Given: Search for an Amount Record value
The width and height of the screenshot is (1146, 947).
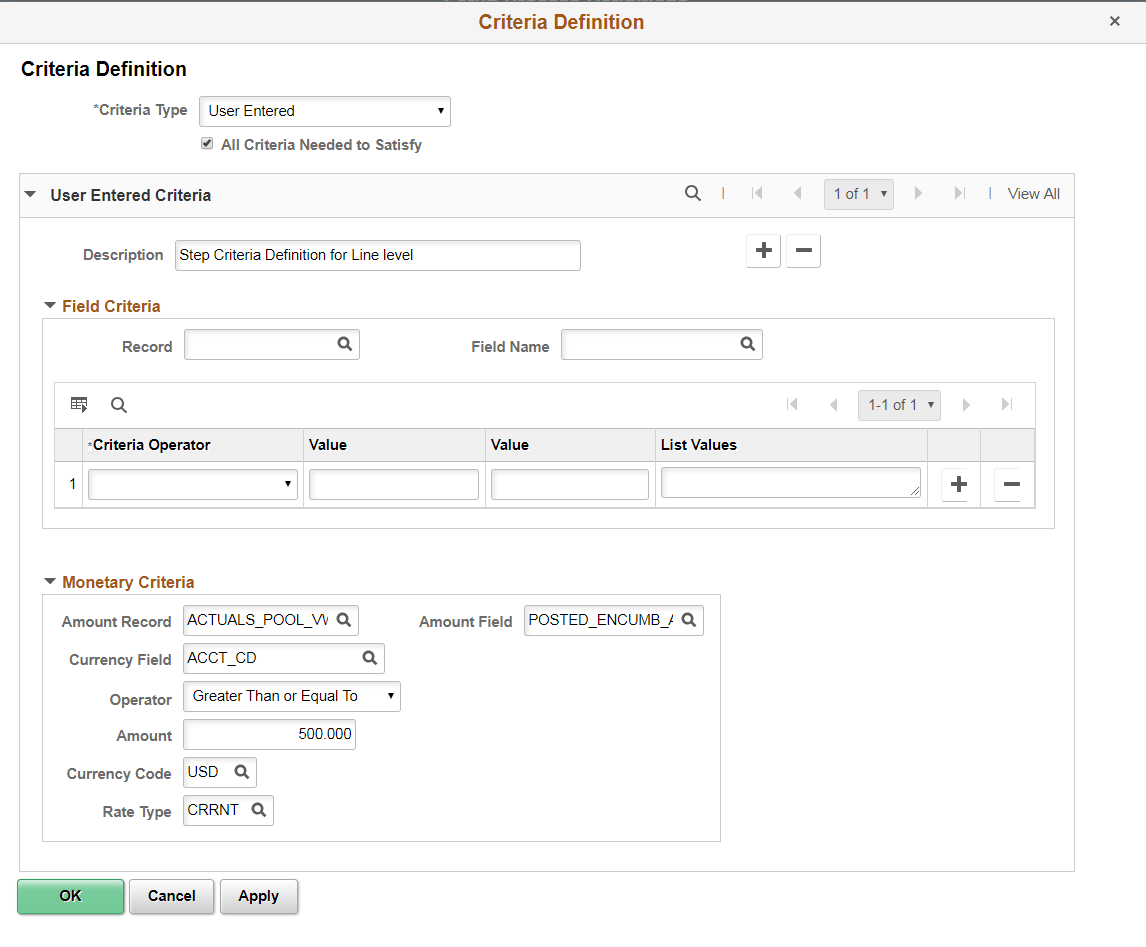Looking at the screenshot, I should point(346,620).
